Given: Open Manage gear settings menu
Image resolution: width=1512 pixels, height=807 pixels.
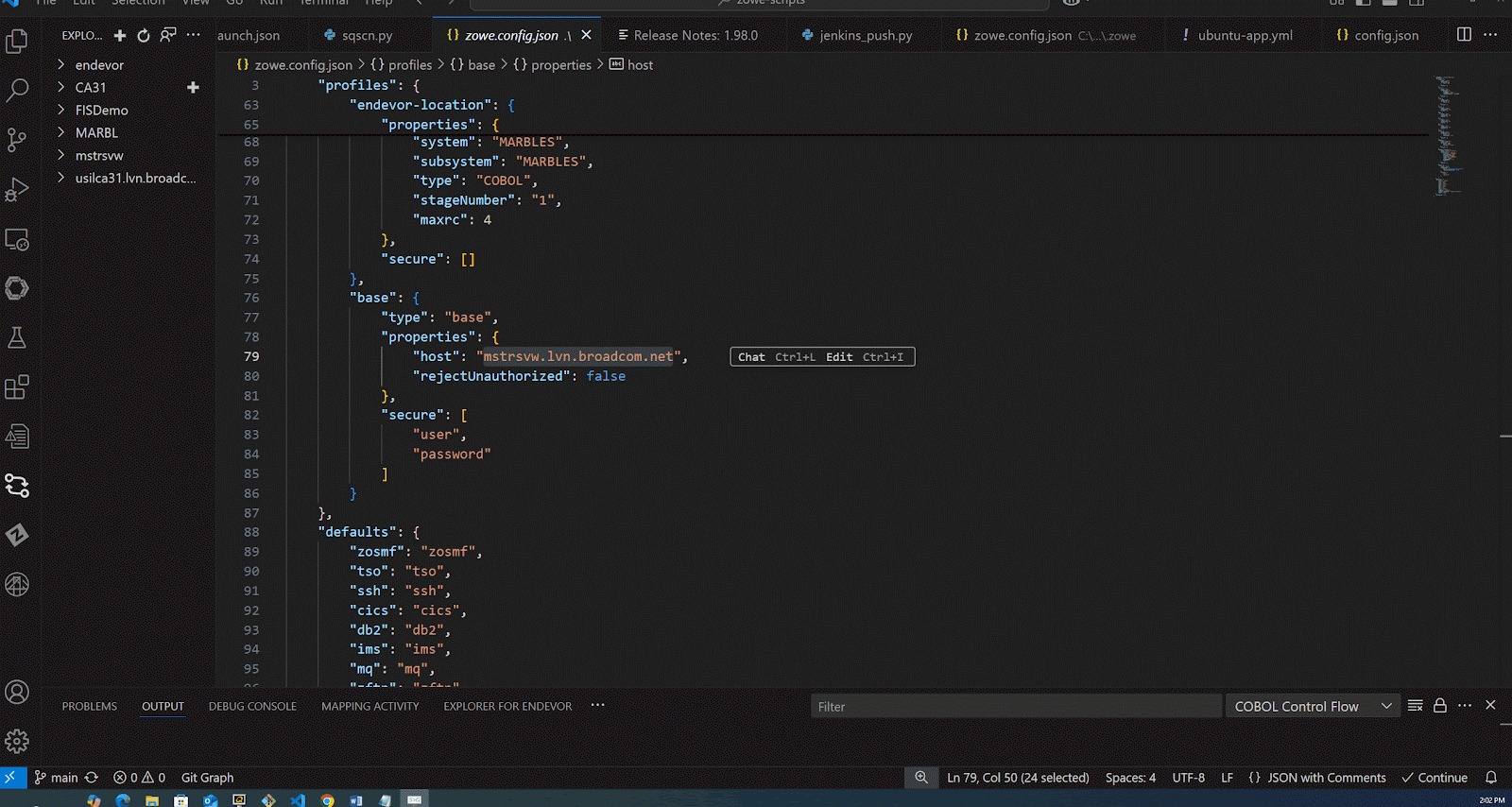Looking at the screenshot, I should [x=17, y=742].
